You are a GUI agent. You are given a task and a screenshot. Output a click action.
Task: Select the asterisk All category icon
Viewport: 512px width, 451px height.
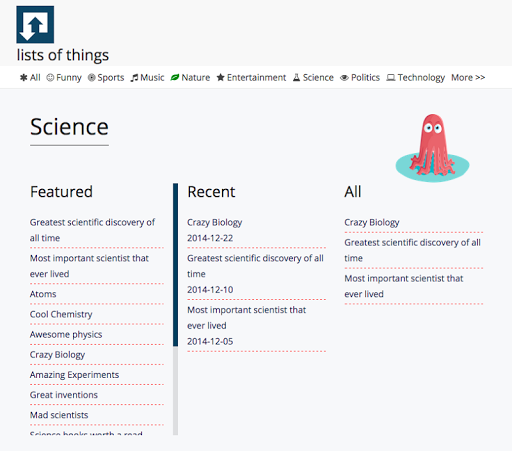click(24, 78)
